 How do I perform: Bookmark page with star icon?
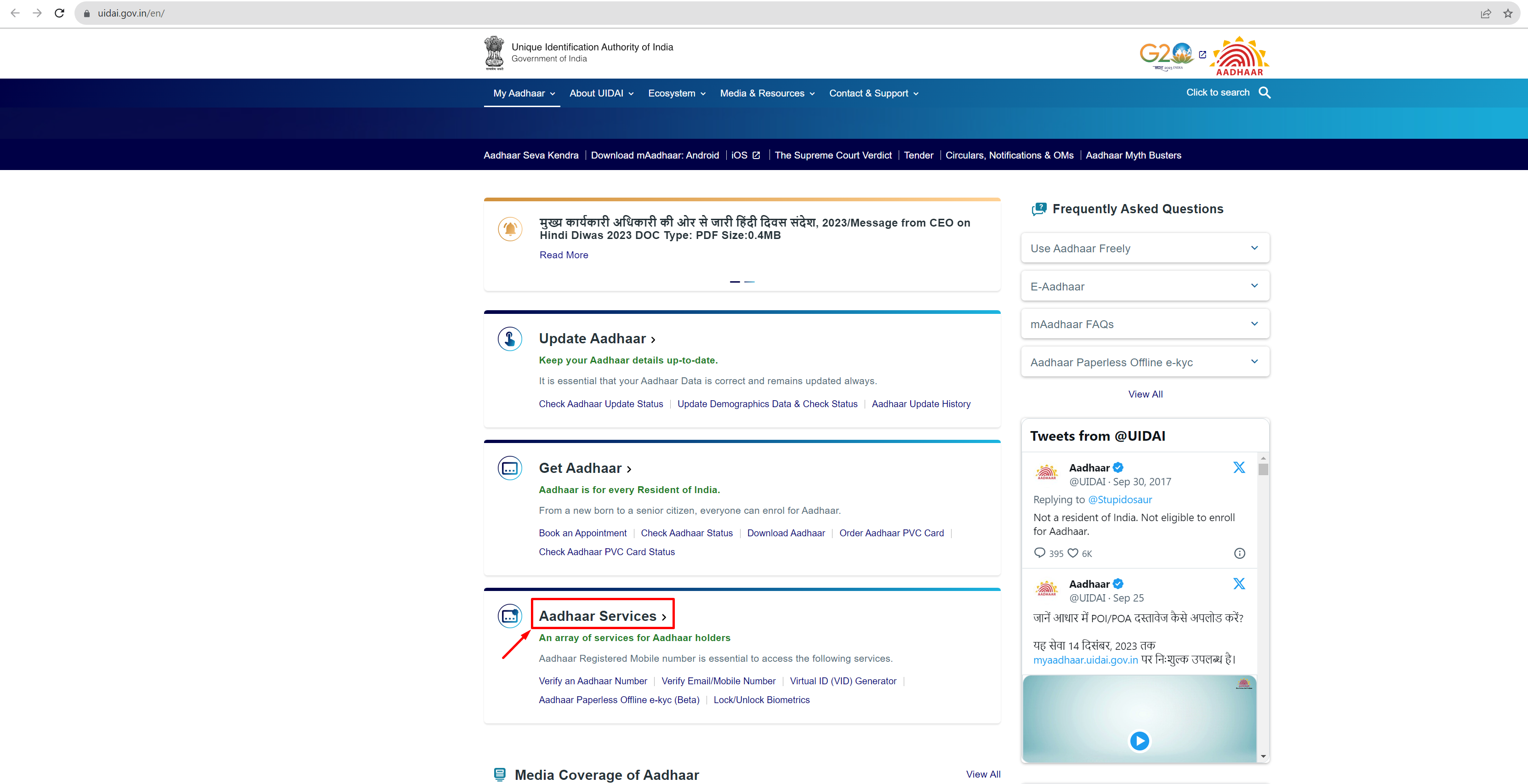(x=1508, y=13)
